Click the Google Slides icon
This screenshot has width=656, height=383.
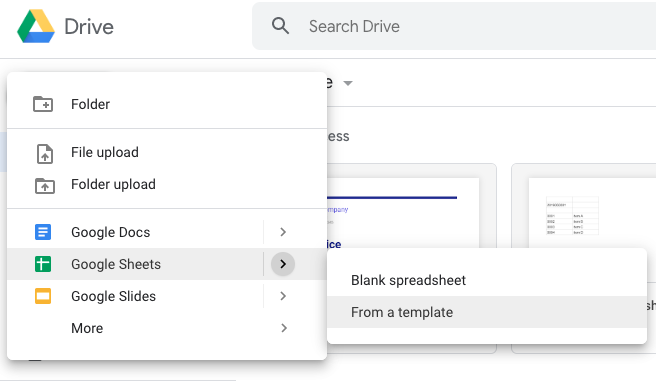[43, 296]
